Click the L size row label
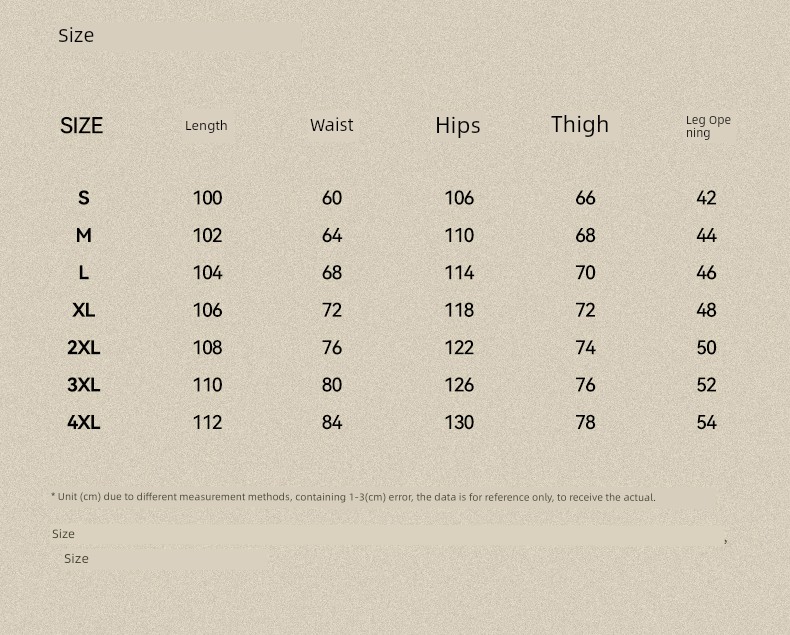Viewport: 790px width, 635px height. click(84, 273)
